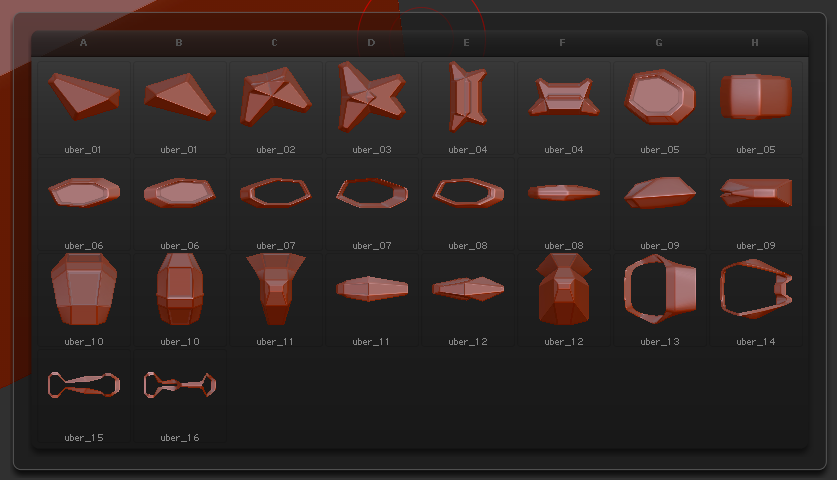Select the wide uber_04 mesh in column F

pos(564,108)
